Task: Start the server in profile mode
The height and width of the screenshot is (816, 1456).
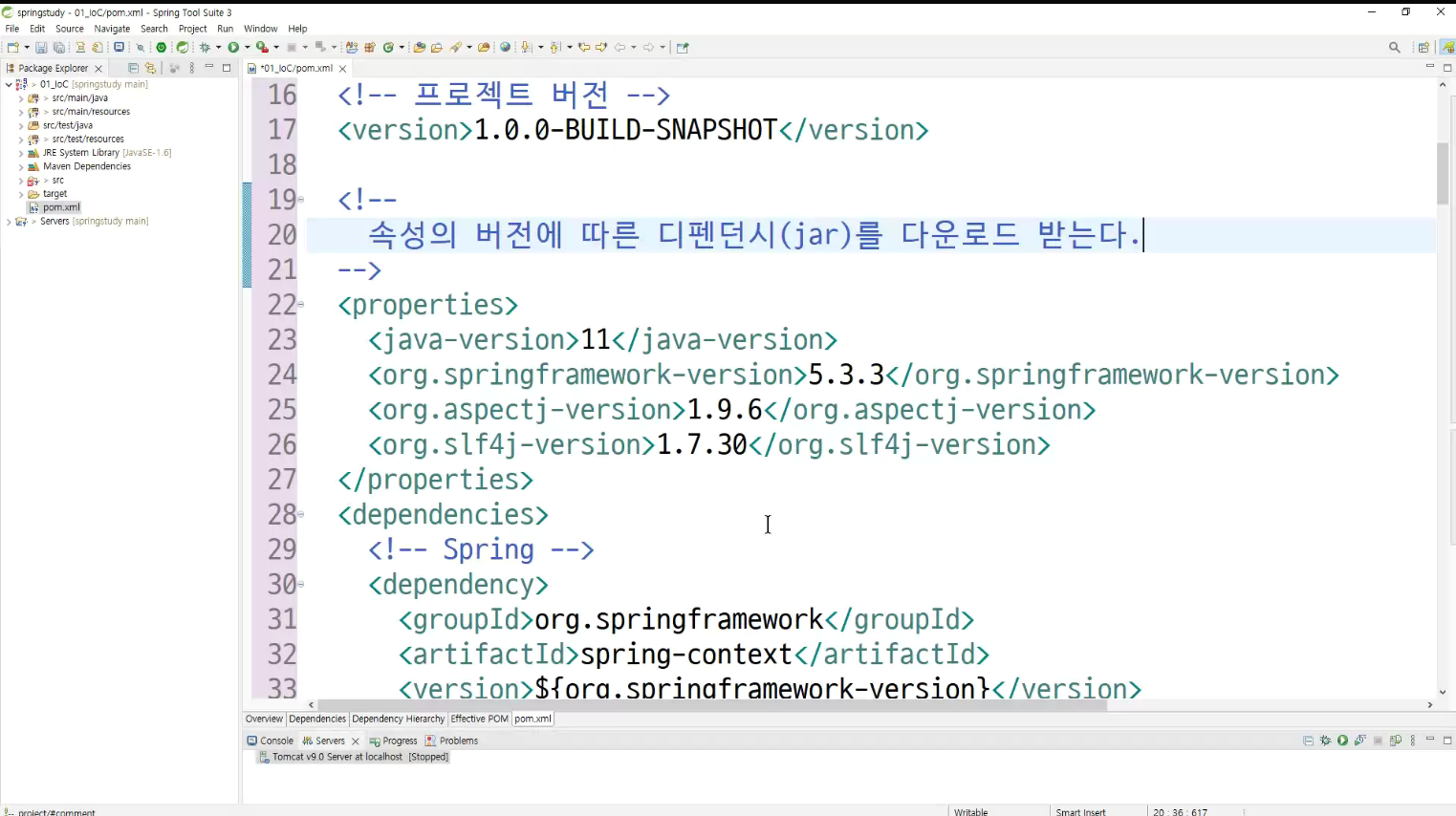Action: pyautogui.click(x=1359, y=741)
